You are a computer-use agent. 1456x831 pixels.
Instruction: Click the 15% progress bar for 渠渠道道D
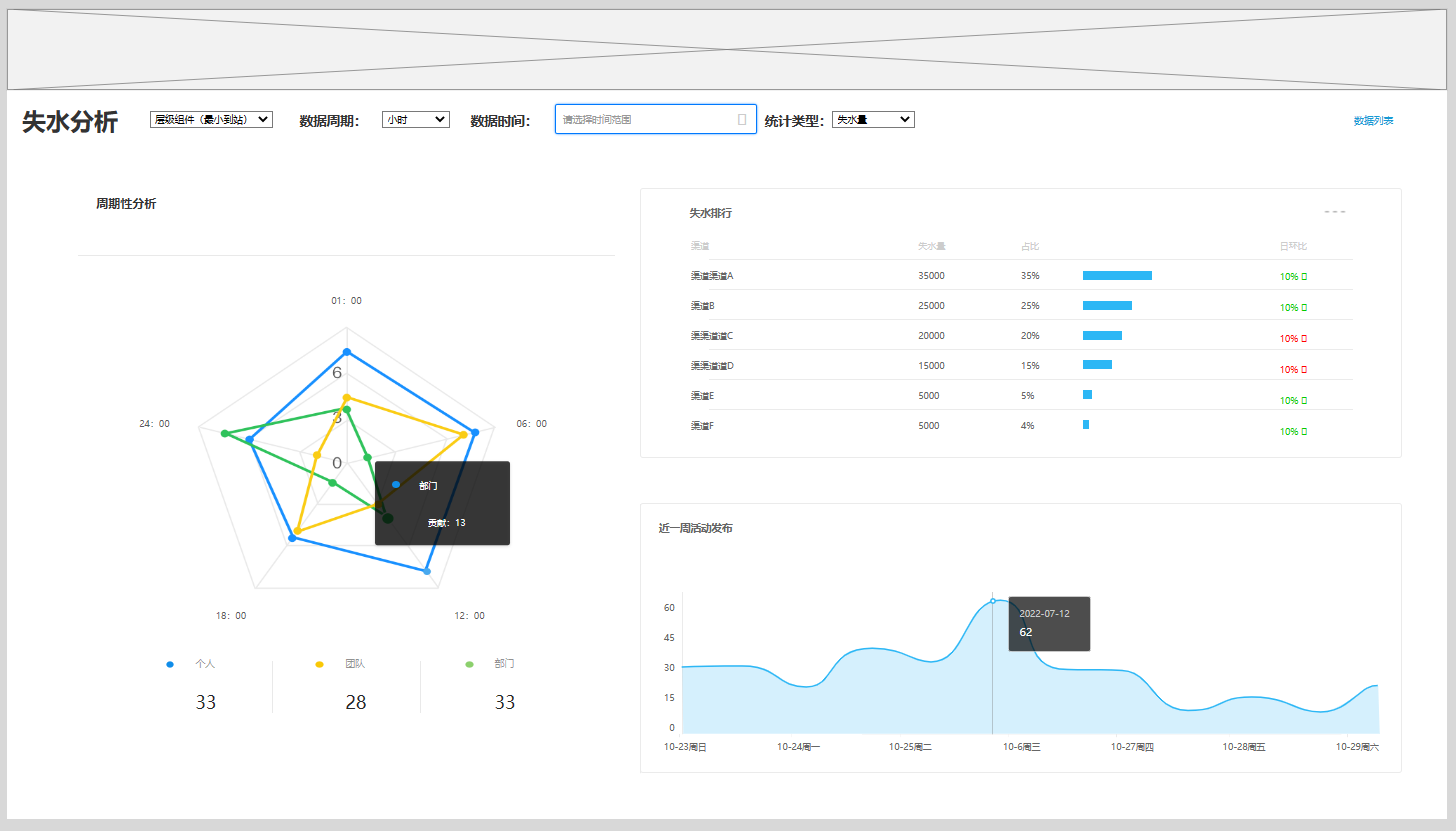pos(1097,365)
